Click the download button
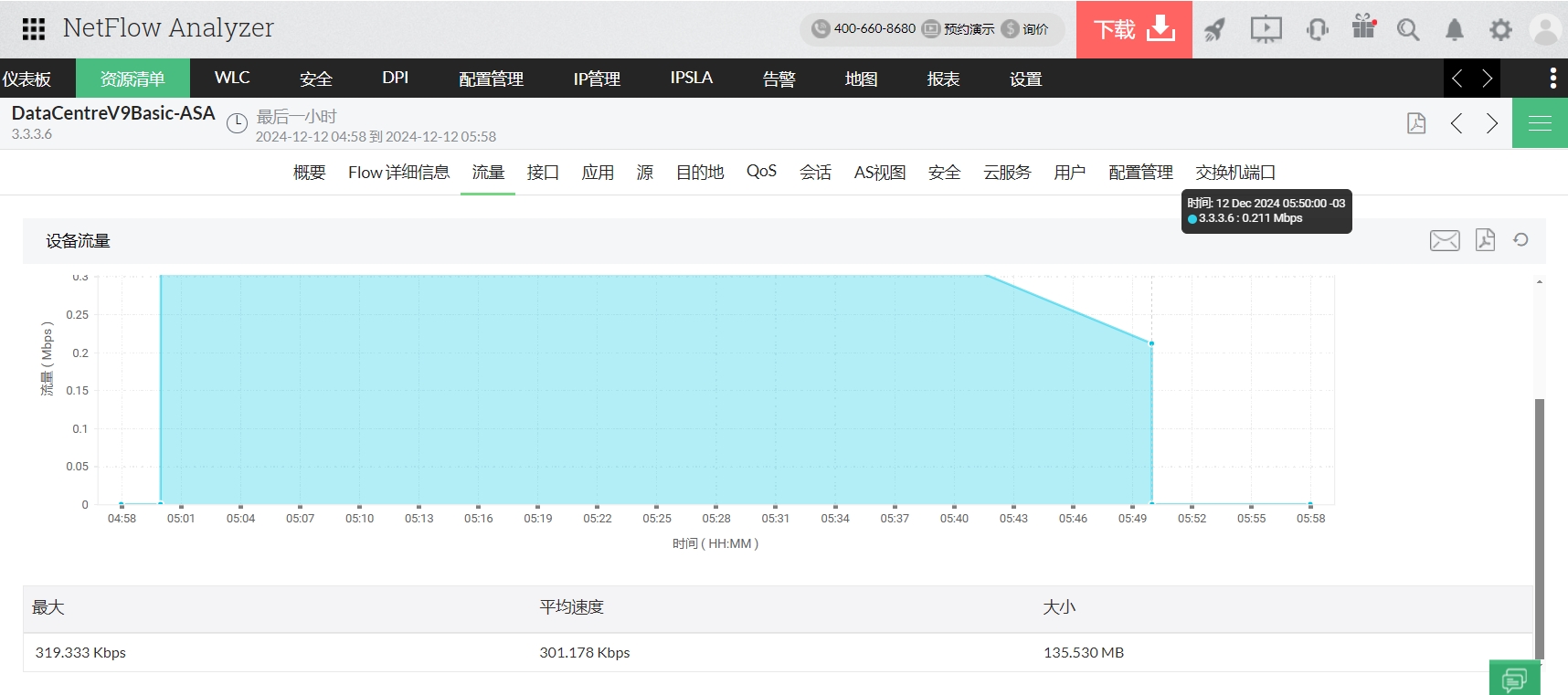1568x695 pixels. tap(1134, 29)
